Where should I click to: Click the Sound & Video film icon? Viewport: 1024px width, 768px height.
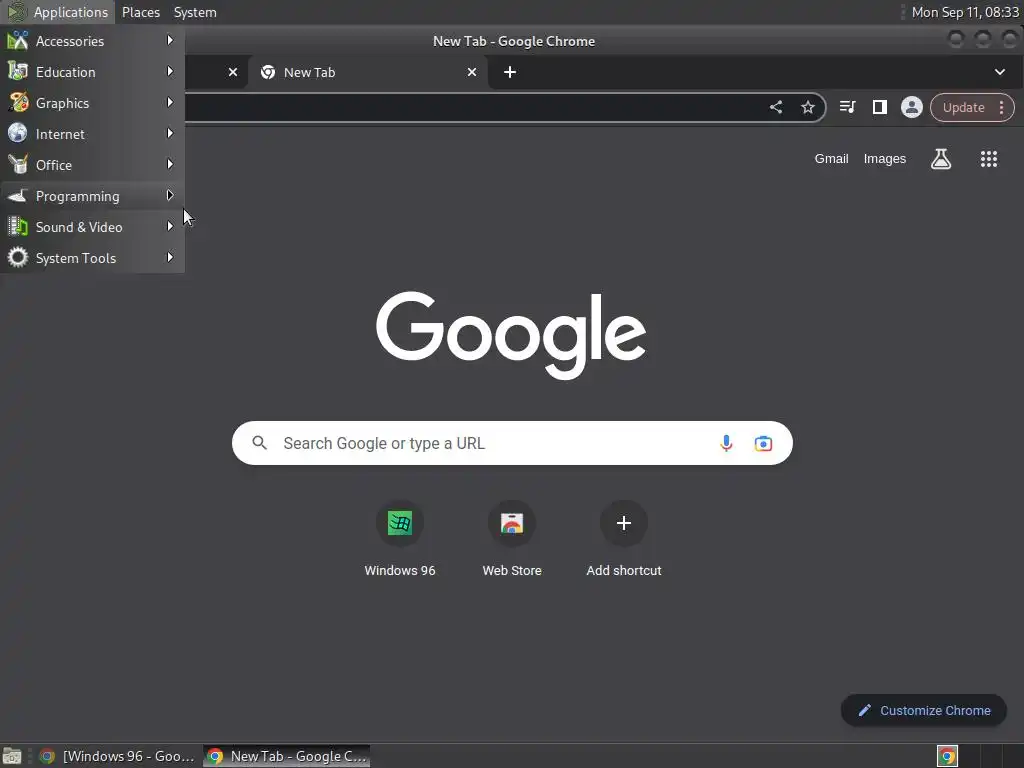pyautogui.click(x=18, y=227)
